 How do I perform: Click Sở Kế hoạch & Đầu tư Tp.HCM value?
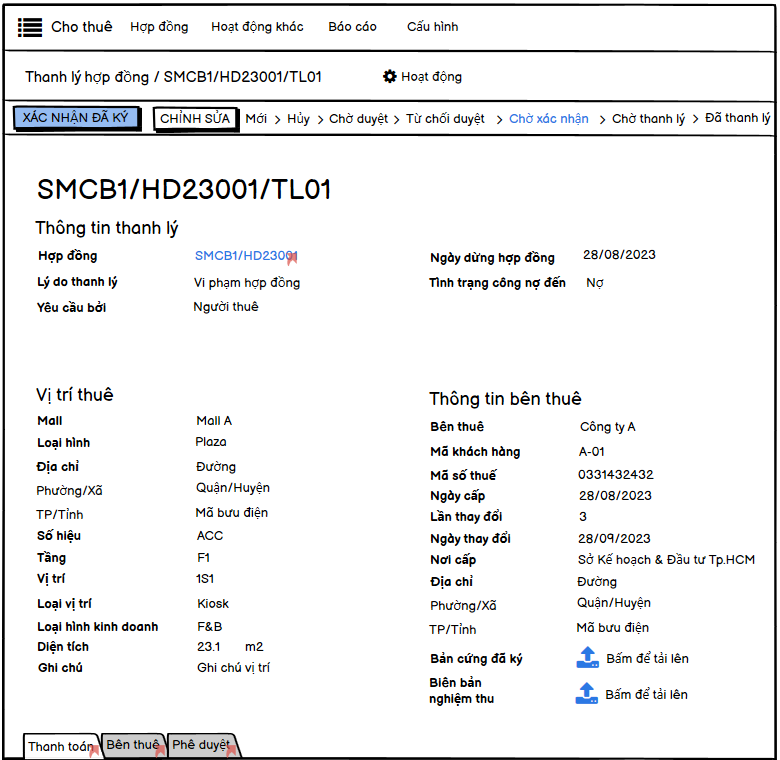(667, 560)
